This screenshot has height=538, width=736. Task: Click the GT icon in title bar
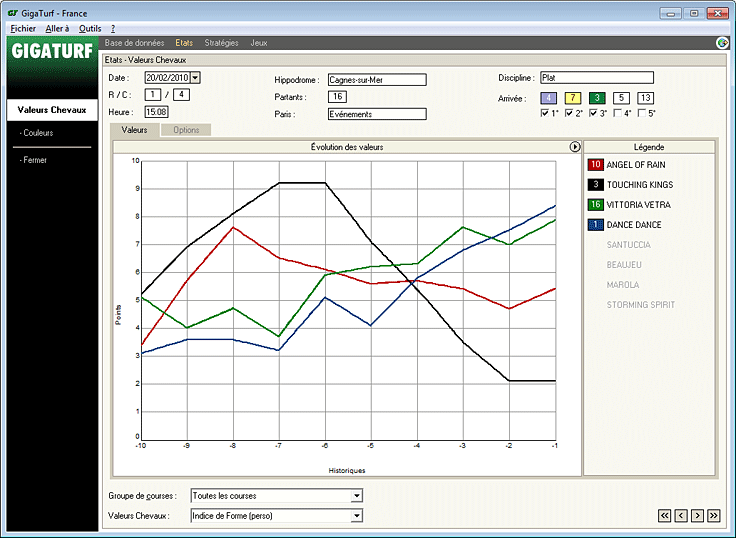click(13, 13)
